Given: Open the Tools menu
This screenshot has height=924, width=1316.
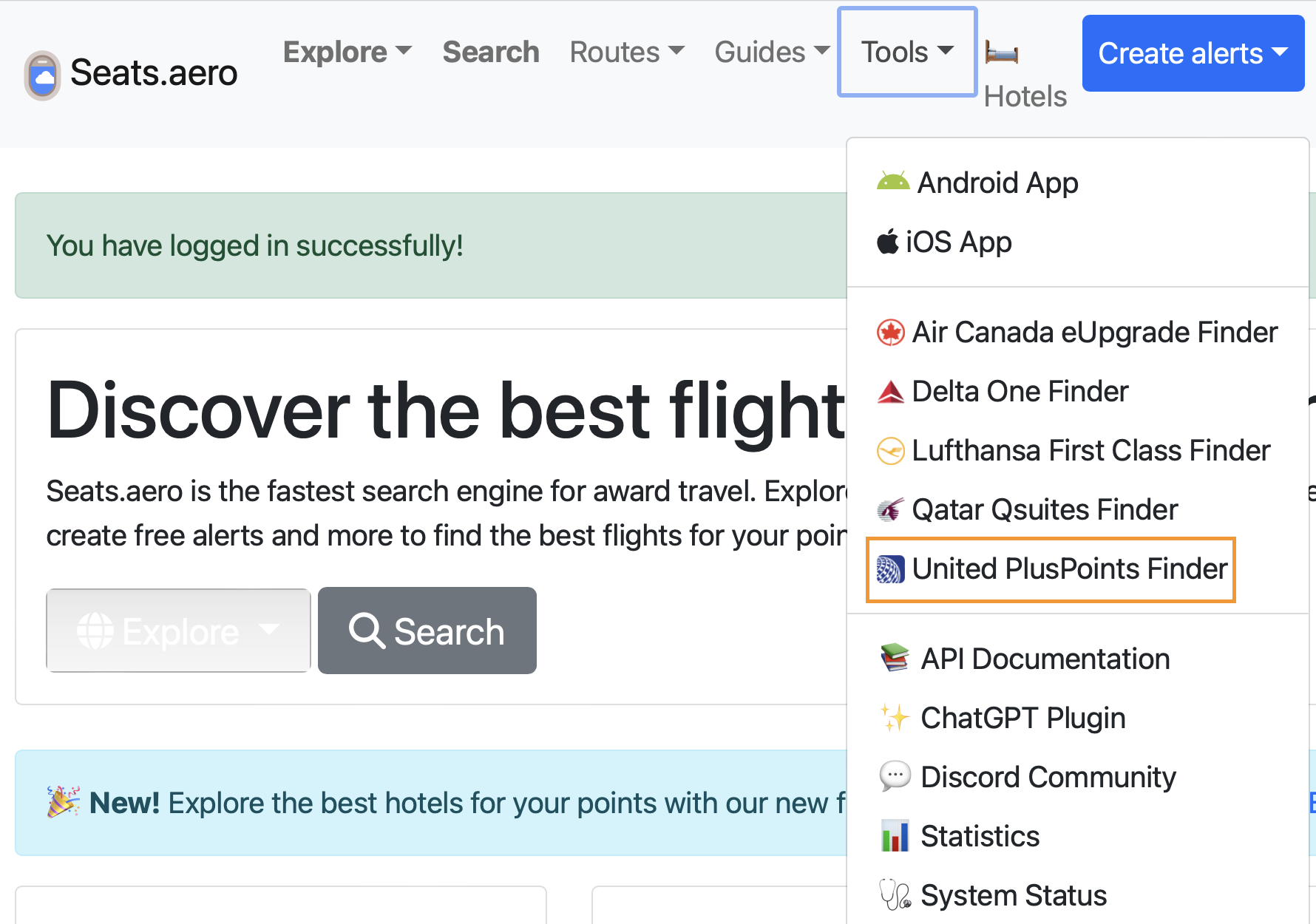Looking at the screenshot, I should tap(906, 52).
